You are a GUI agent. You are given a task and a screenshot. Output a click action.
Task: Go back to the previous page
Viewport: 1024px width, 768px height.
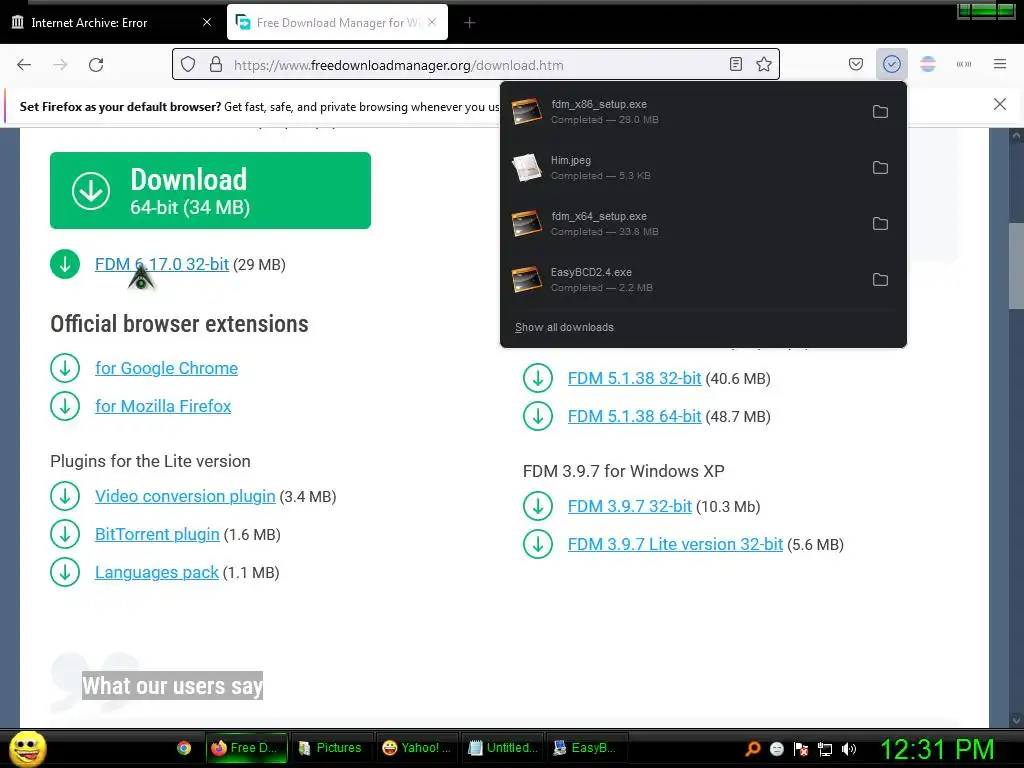click(24, 65)
